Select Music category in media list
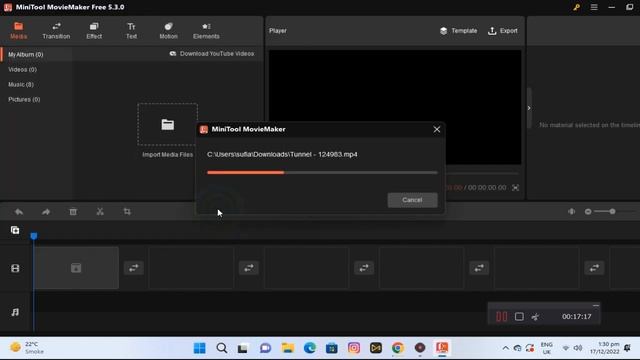The height and width of the screenshot is (360, 640). (x=21, y=84)
